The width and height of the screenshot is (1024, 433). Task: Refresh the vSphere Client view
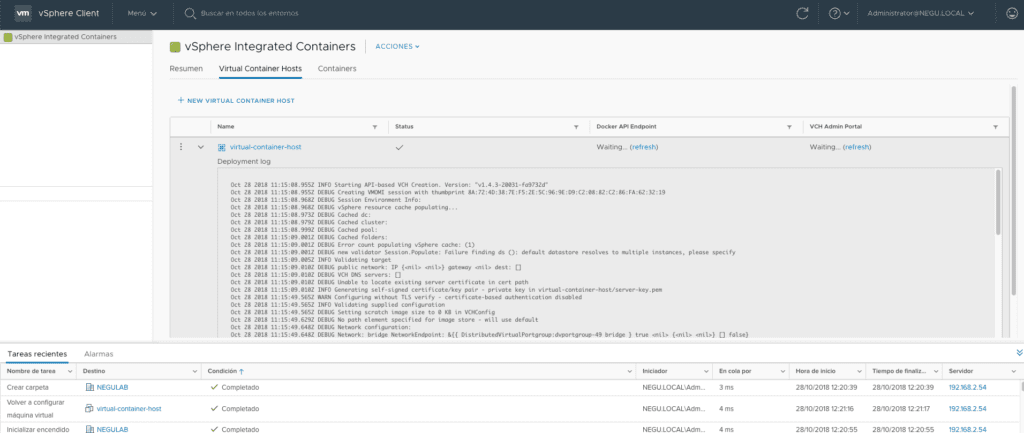click(802, 13)
